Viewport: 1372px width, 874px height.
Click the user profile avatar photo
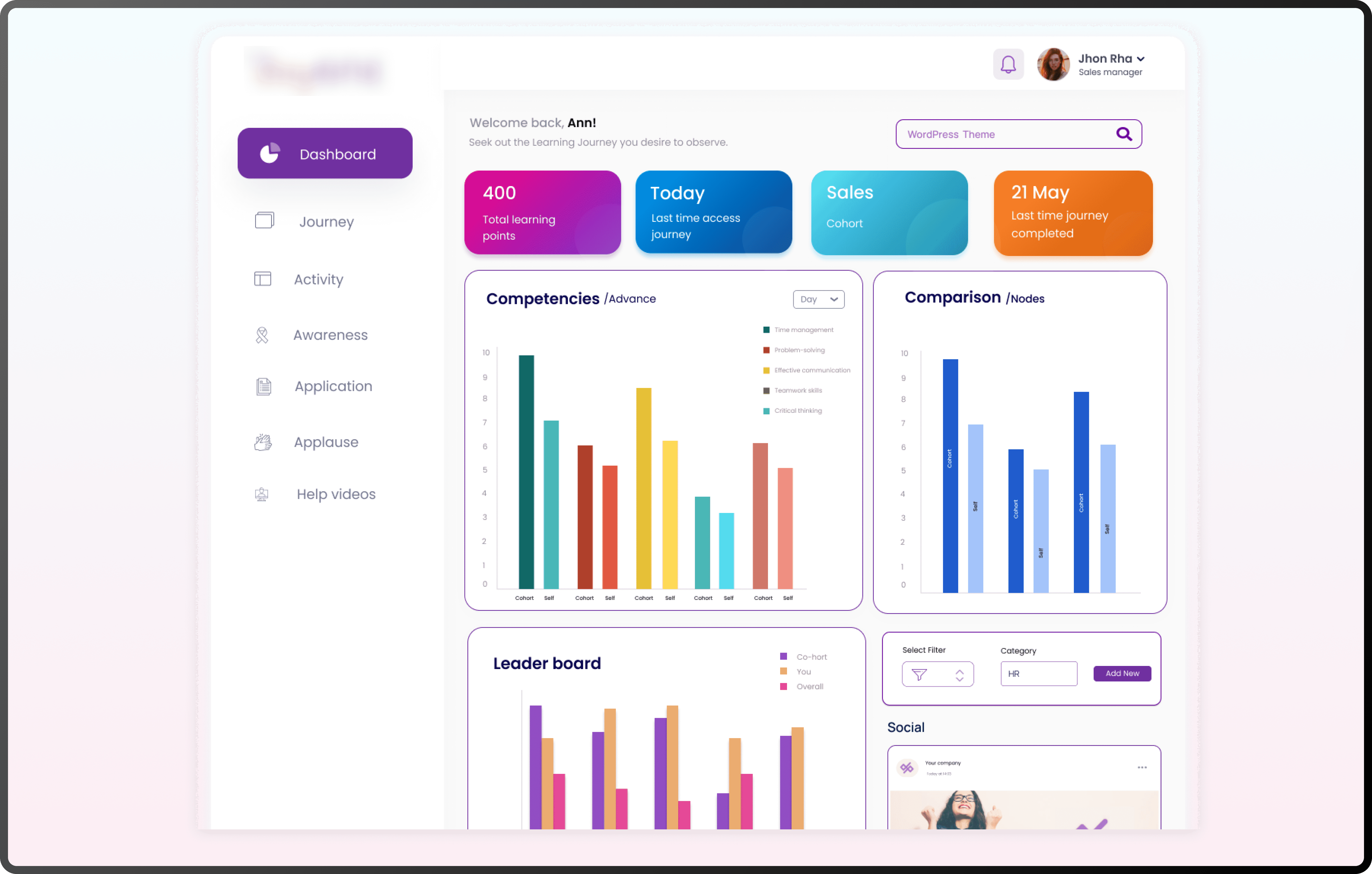point(1053,64)
